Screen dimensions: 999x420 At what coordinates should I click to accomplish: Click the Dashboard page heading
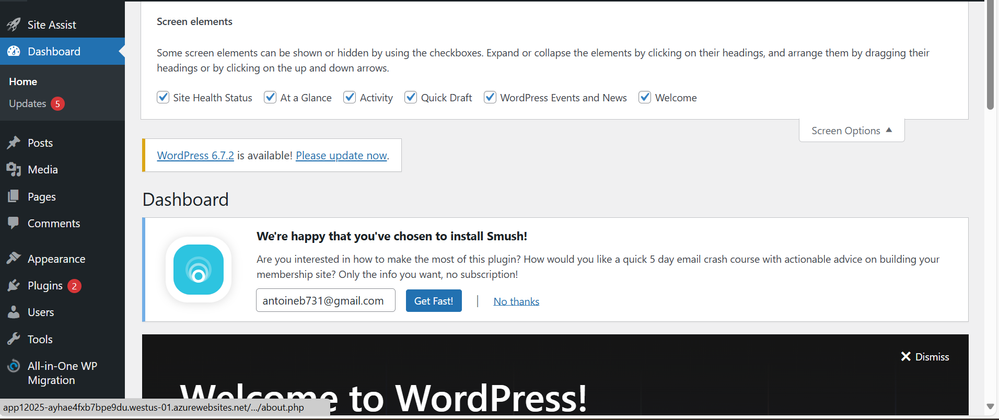(185, 199)
